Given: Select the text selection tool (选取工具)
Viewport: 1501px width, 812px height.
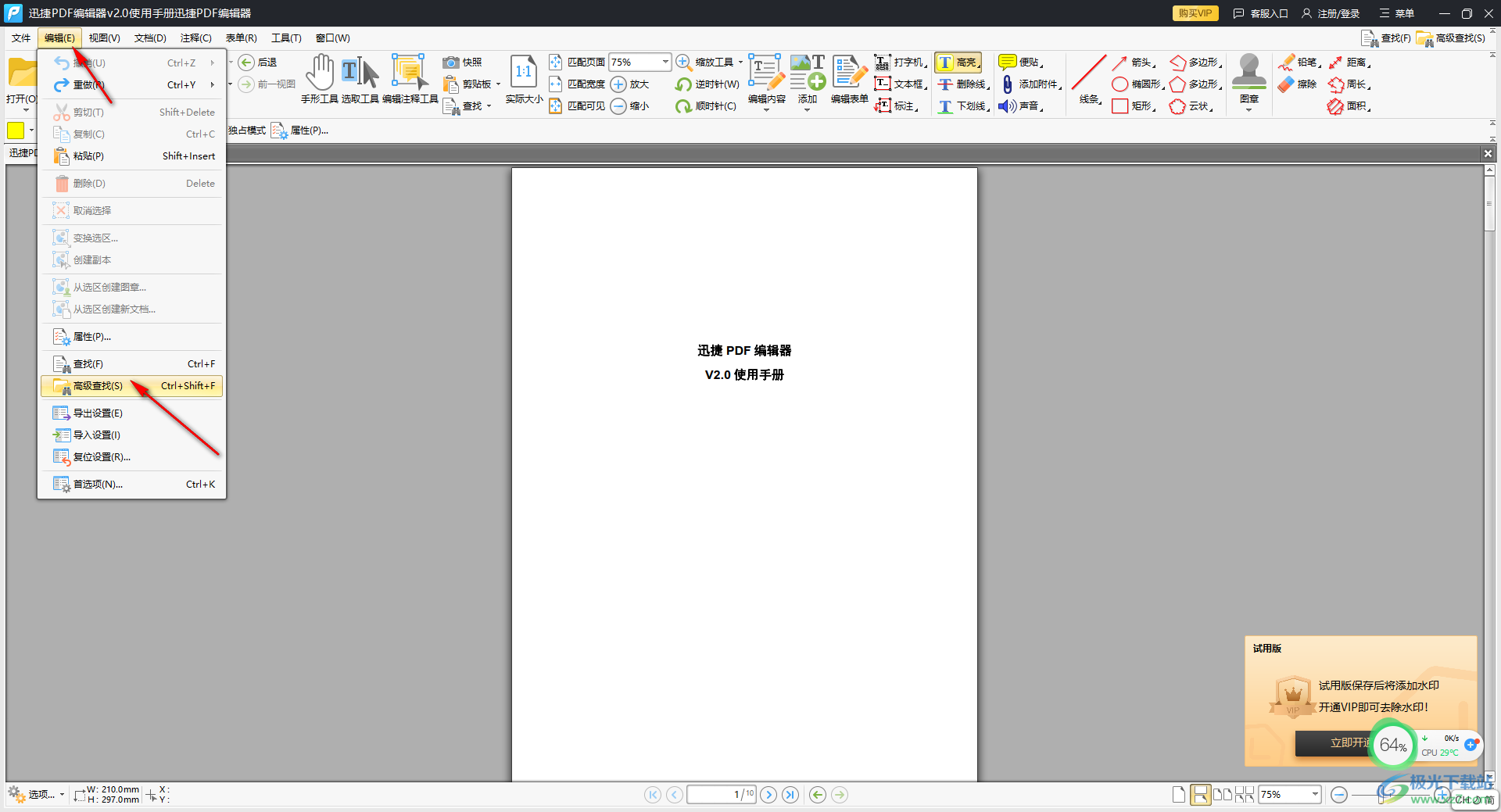Looking at the screenshot, I should tap(360, 79).
